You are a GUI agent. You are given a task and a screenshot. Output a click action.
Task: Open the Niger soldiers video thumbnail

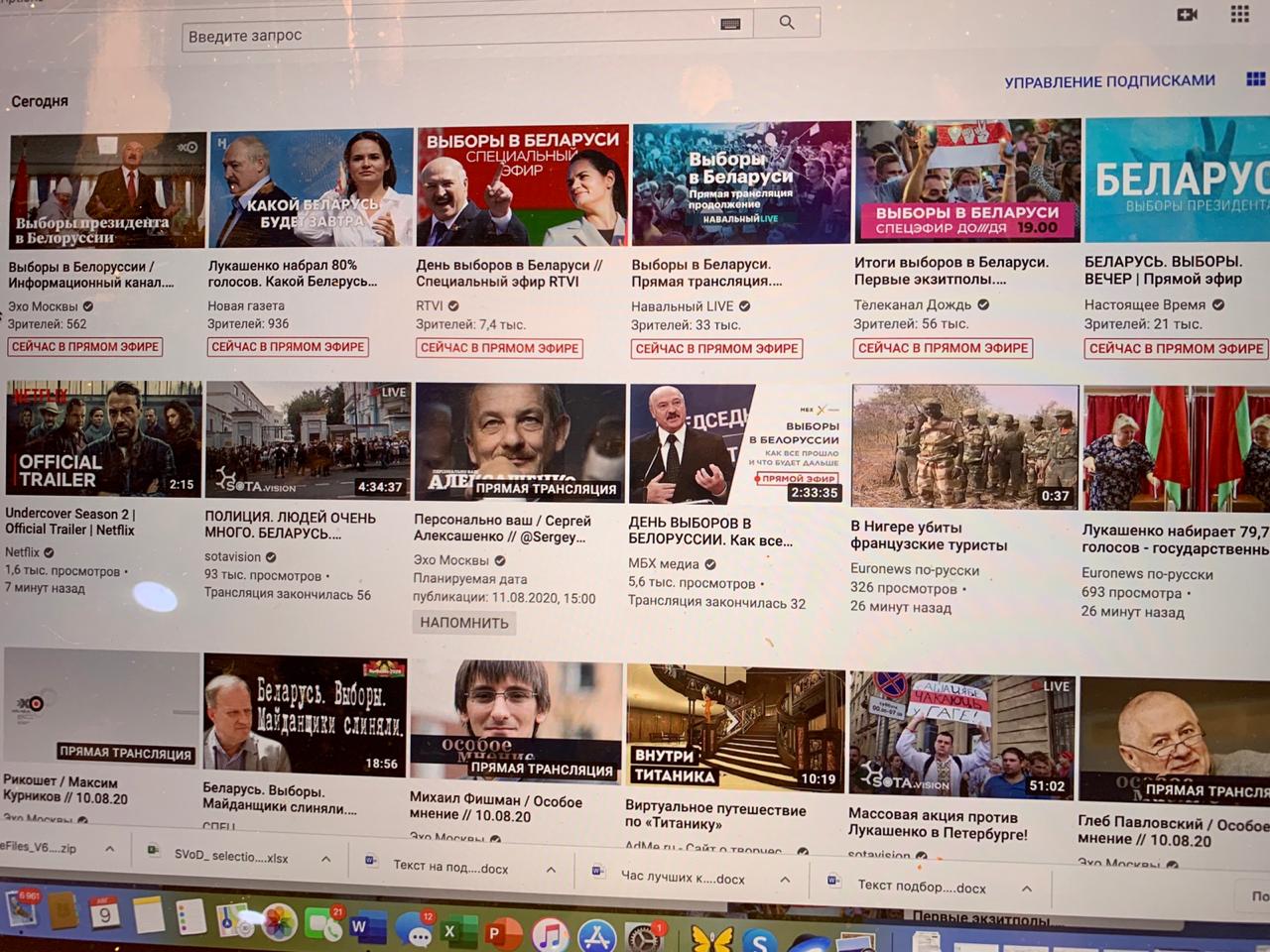coord(964,447)
